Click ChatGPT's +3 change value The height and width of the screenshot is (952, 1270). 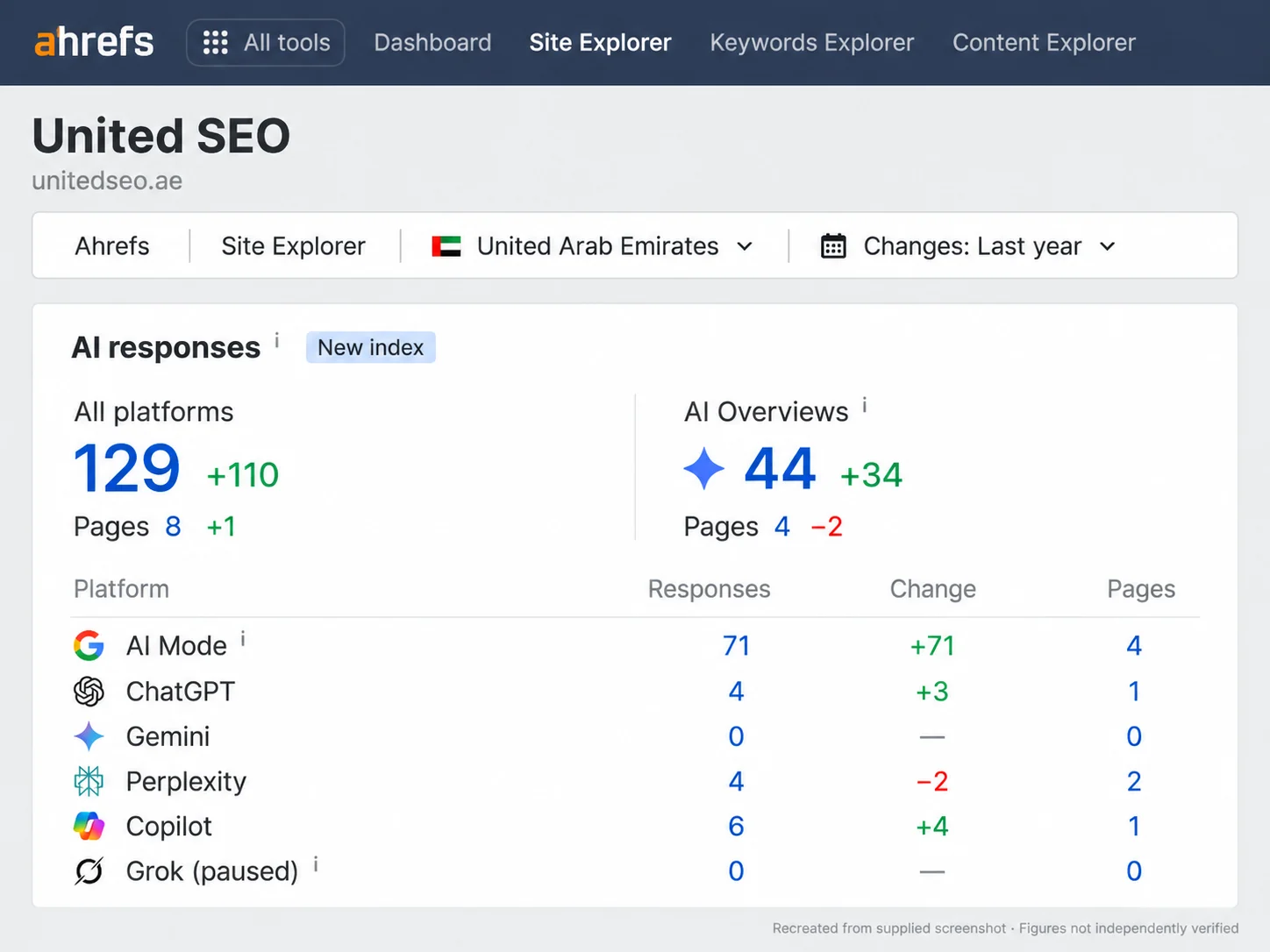click(x=932, y=692)
